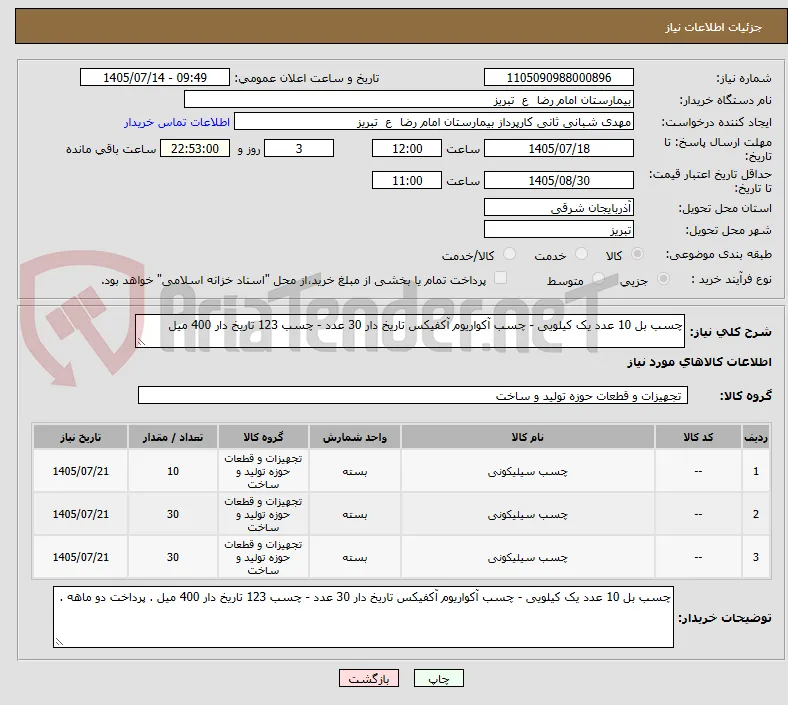Viewport: 788px width, 705px height.
Task: Click the شرح کلی نیاز description textarea
Action: click(410, 331)
